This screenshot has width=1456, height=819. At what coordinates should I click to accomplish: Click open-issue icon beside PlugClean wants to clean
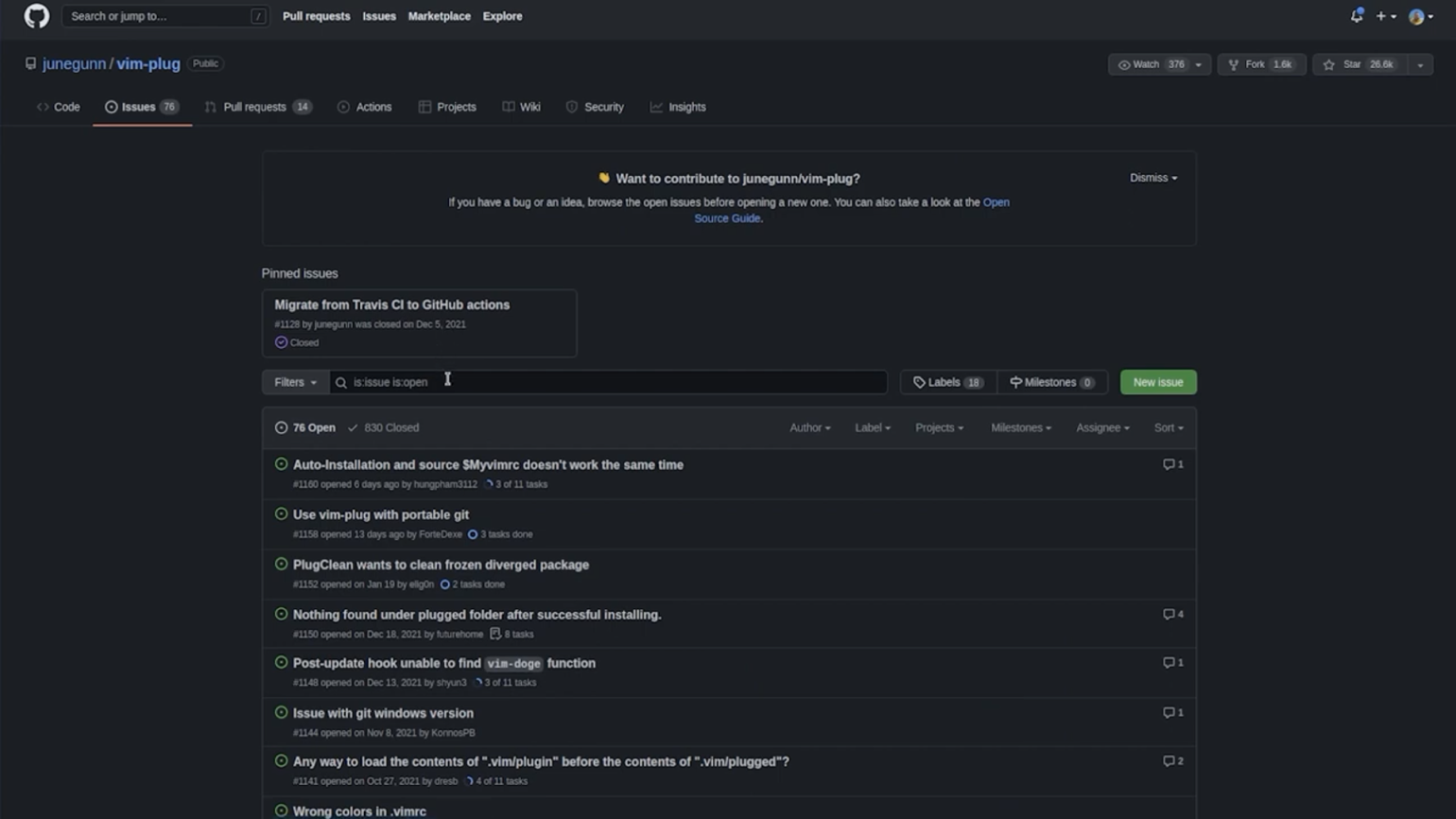pyautogui.click(x=281, y=565)
